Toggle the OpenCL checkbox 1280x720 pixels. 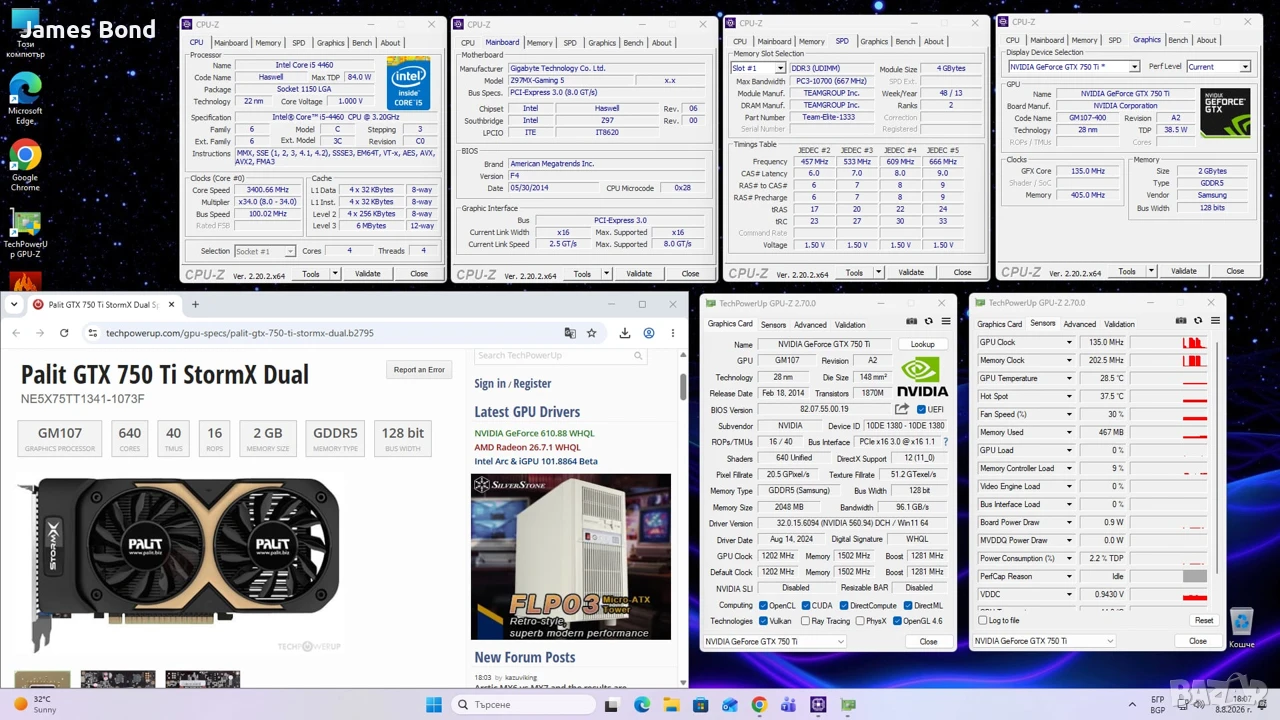point(763,605)
